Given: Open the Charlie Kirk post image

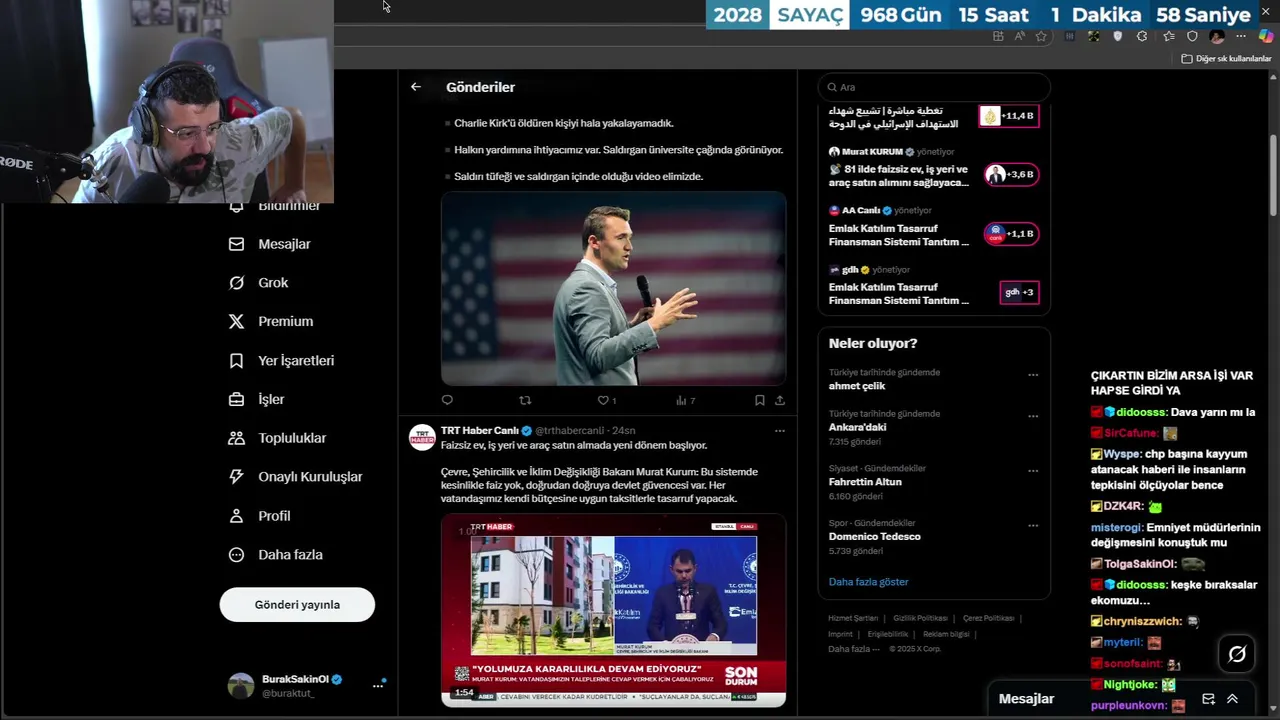Looking at the screenshot, I should 613,289.
